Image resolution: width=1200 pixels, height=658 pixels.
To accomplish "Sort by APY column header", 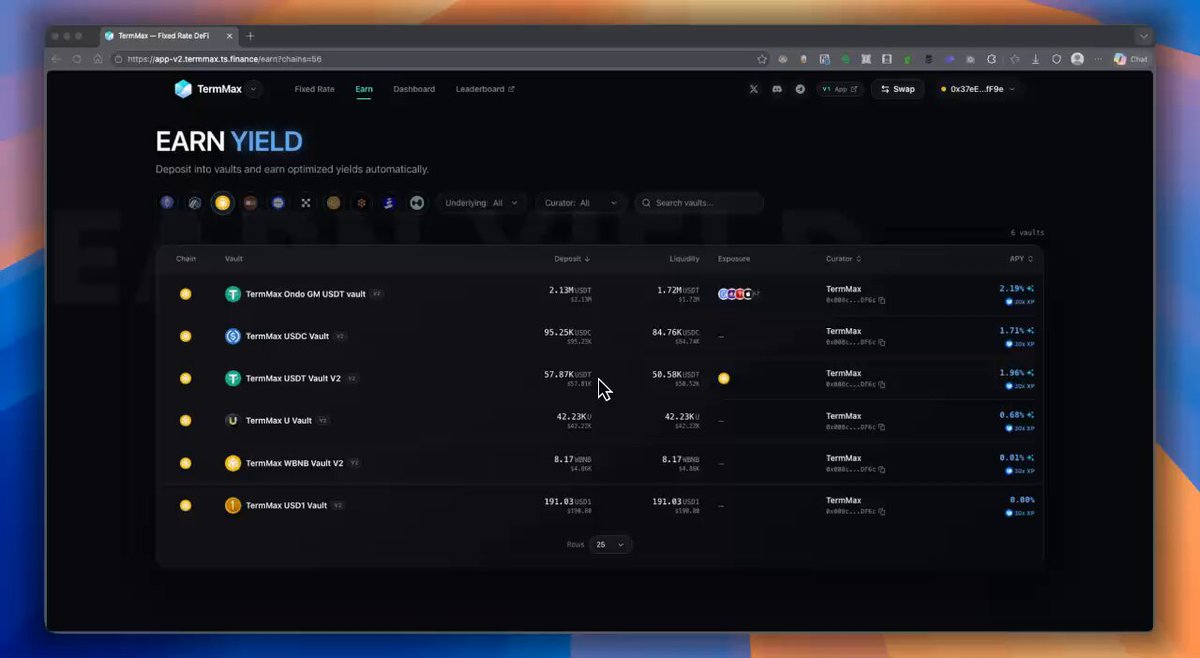I will pyautogui.click(x=1021, y=259).
